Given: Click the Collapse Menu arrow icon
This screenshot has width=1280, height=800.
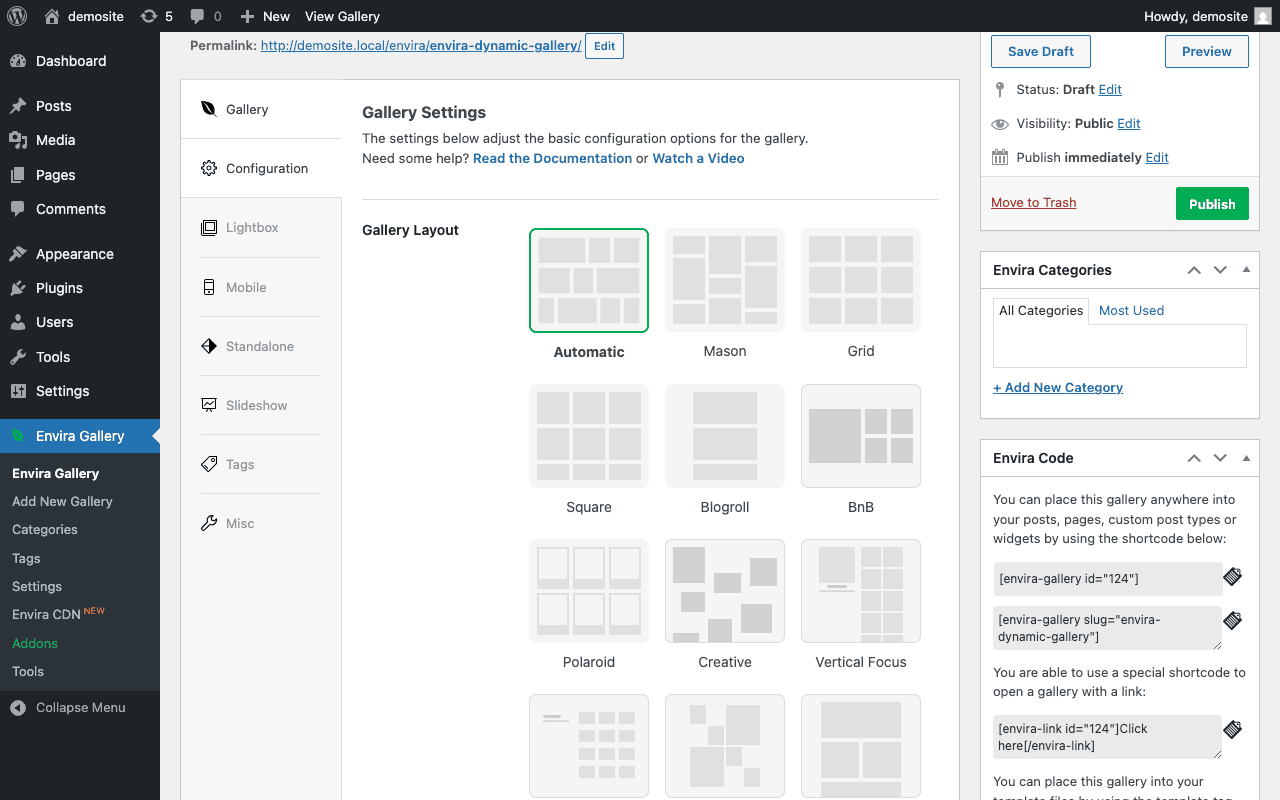Looking at the screenshot, I should click(x=18, y=707).
